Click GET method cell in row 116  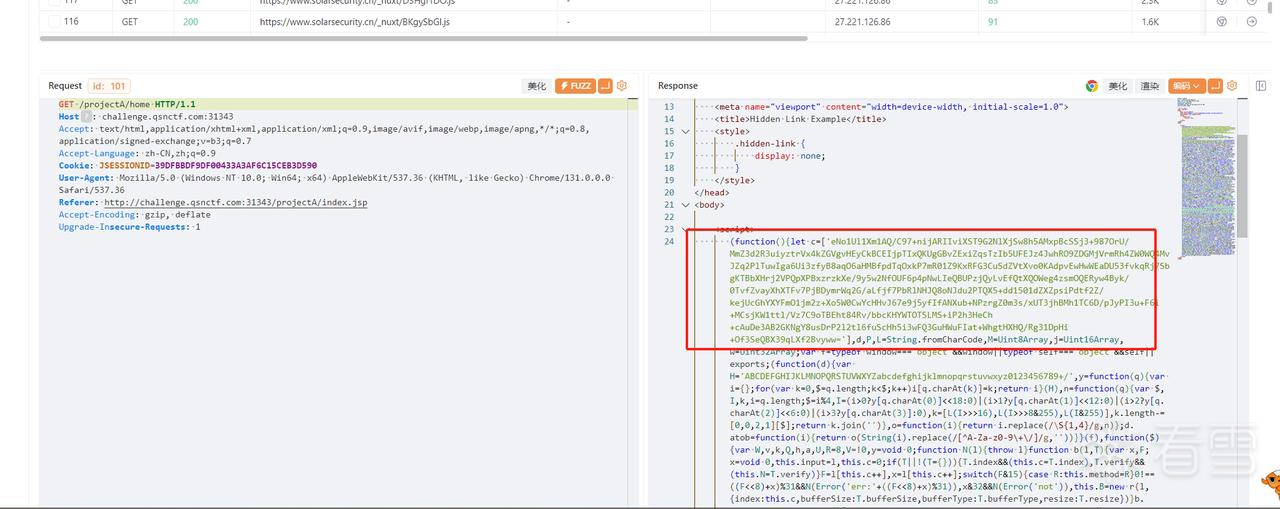tap(129, 21)
